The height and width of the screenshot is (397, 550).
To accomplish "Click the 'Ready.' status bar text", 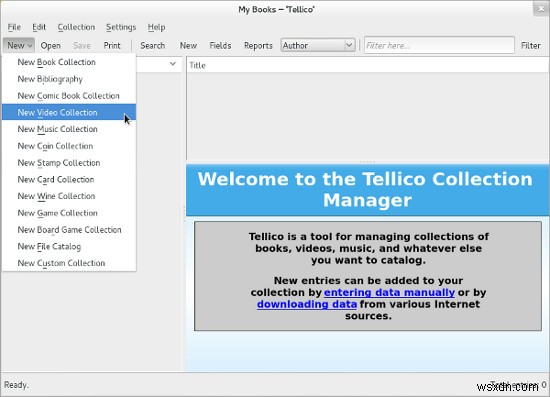I will click(16, 385).
